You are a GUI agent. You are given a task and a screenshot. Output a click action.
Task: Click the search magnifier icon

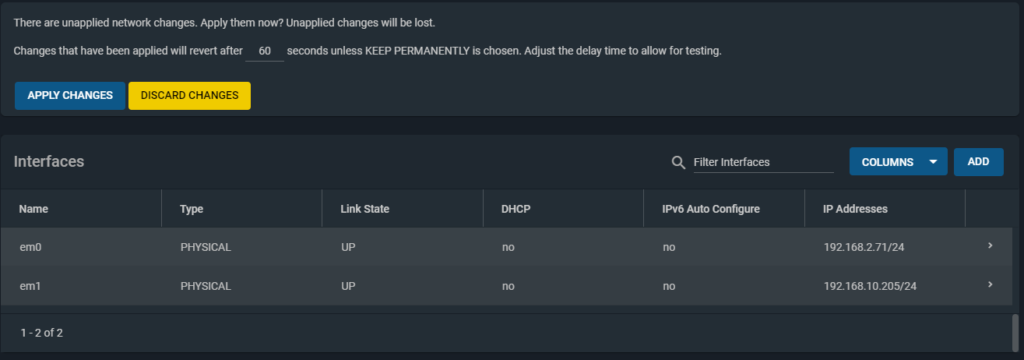(x=679, y=162)
